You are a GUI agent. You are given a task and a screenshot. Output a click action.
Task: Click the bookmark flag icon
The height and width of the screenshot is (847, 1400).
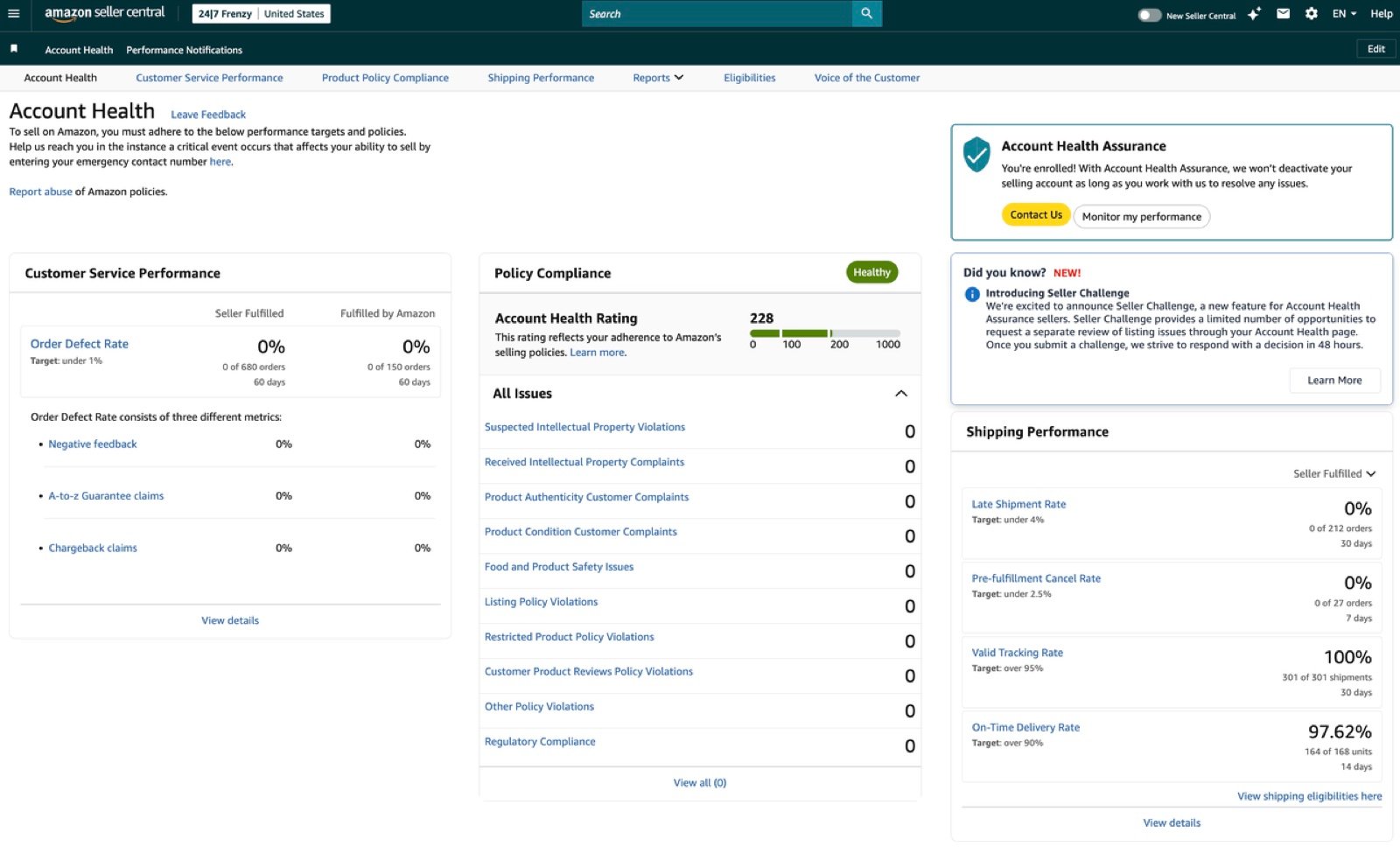tap(14, 49)
